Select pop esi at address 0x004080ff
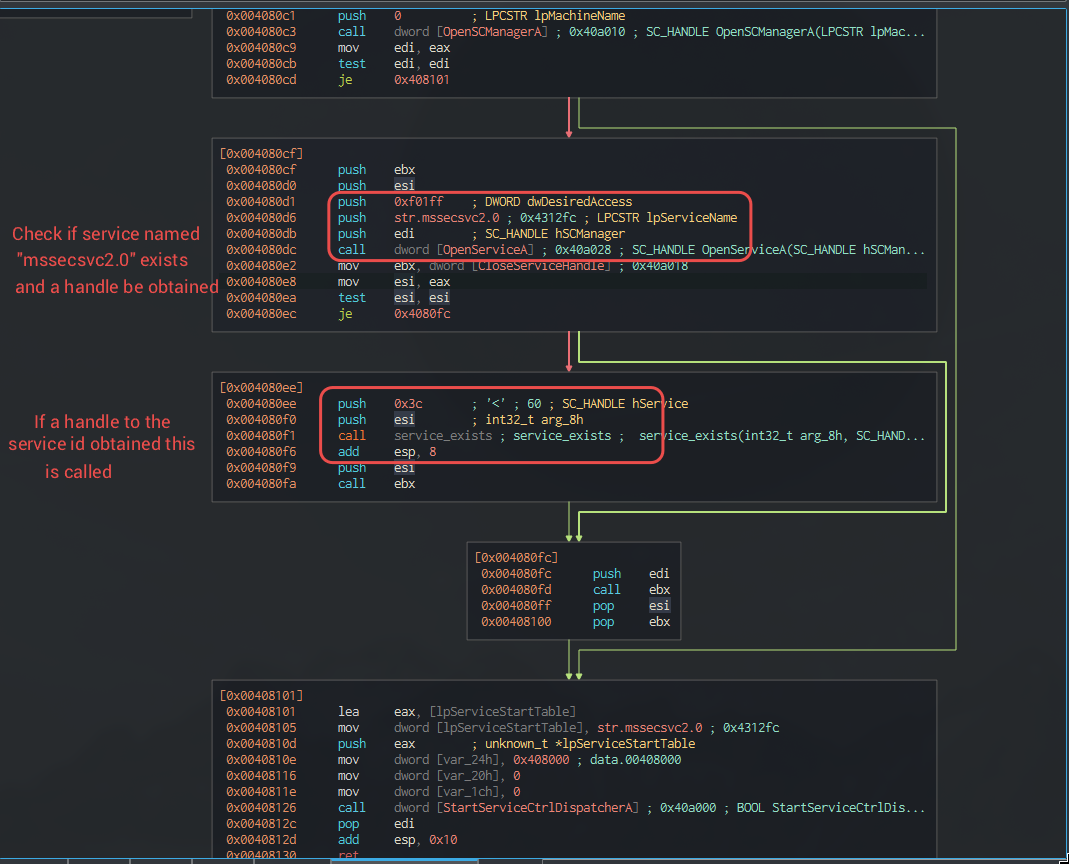Viewport: 1069px width, 864px height. pyautogui.click(x=575, y=606)
